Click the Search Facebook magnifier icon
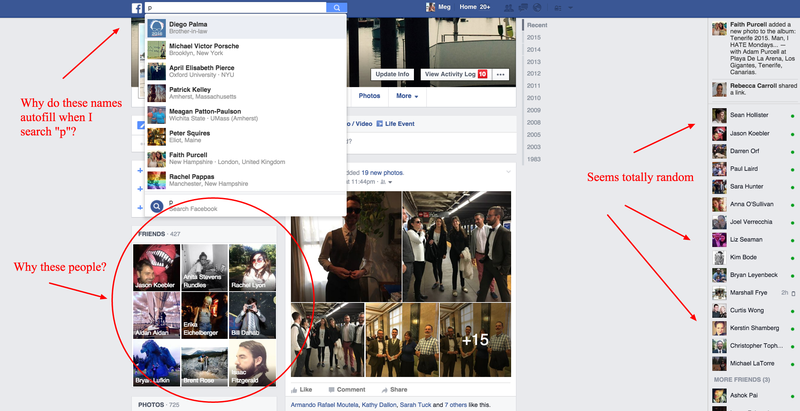Image resolution: width=800 pixels, height=411 pixels. pyautogui.click(x=157, y=206)
